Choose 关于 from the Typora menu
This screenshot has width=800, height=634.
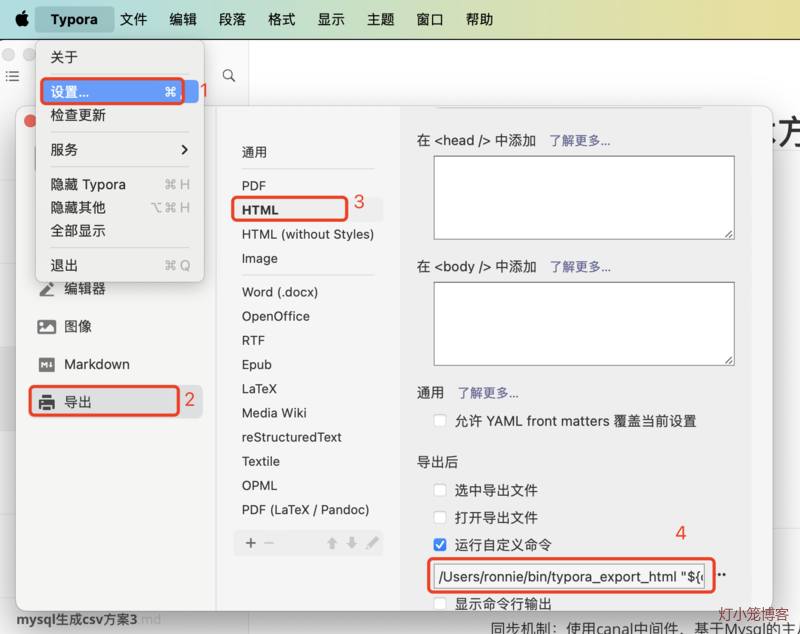tap(120, 57)
